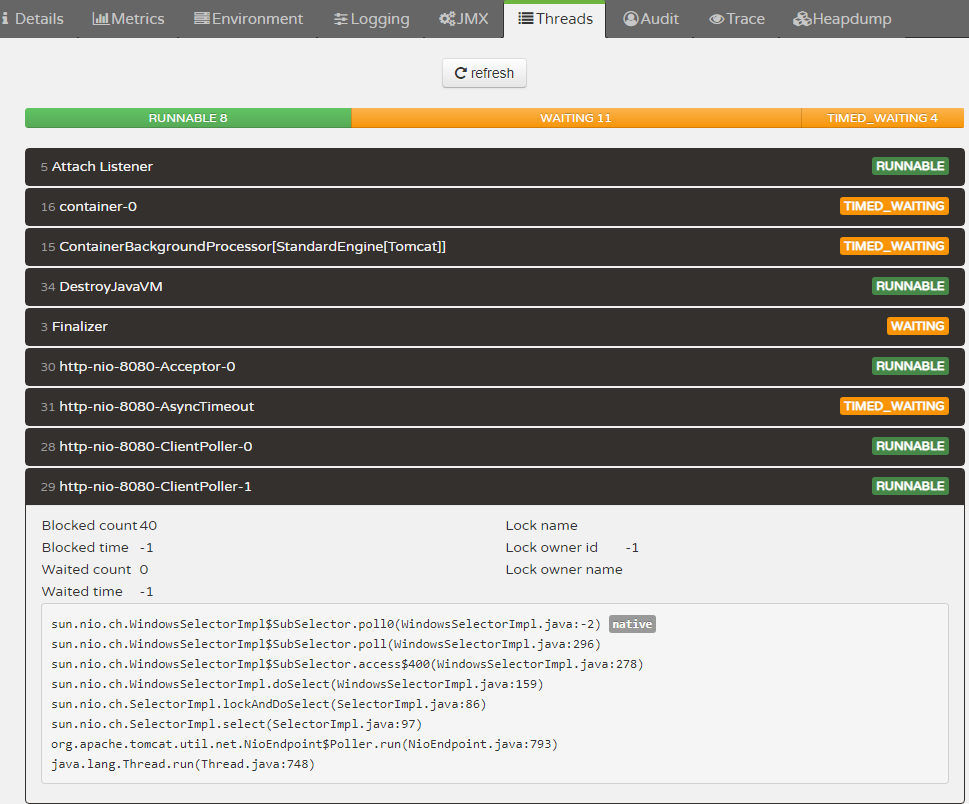This screenshot has width=969, height=804.
Task: Expand the Attach Listener thread row
Action: [x=494, y=166]
